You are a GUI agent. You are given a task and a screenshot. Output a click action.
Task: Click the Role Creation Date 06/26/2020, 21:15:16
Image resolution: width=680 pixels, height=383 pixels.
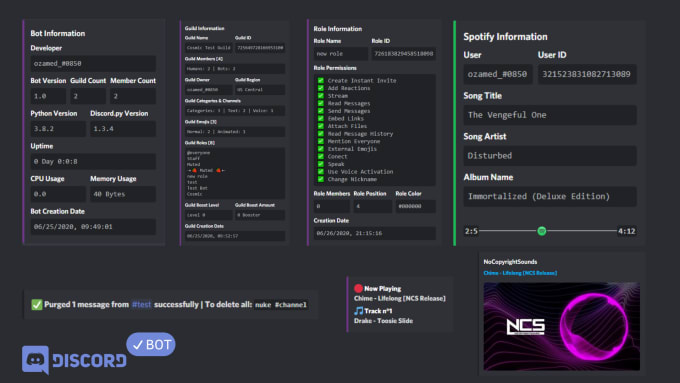[x=375, y=233]
